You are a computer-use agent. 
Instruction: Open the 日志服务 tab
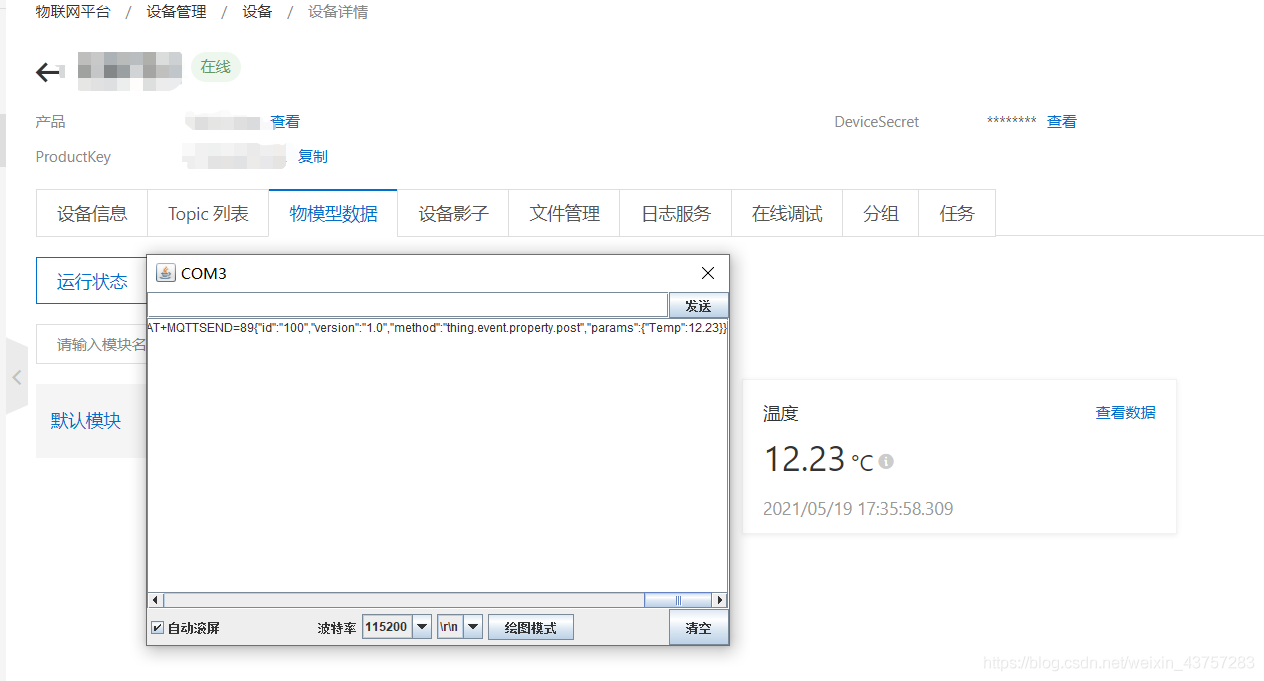tap(676, 213)
